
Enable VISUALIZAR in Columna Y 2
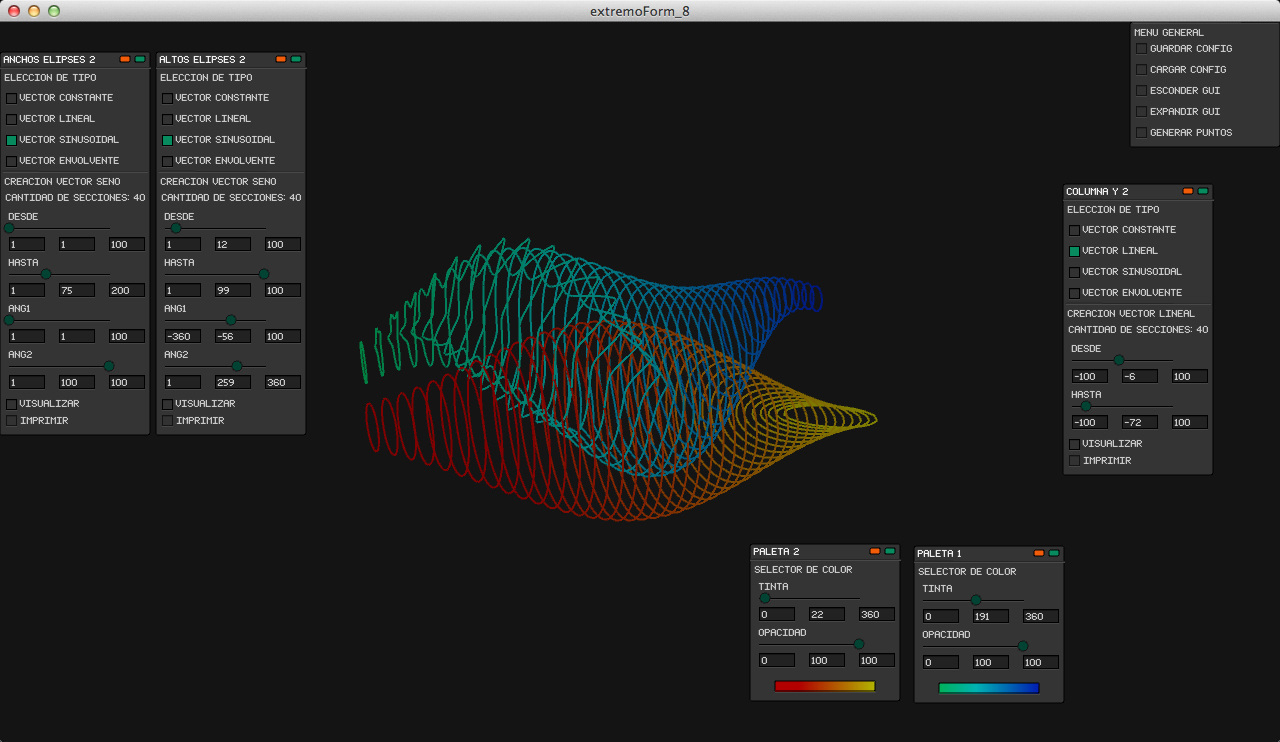point(1074,444)
